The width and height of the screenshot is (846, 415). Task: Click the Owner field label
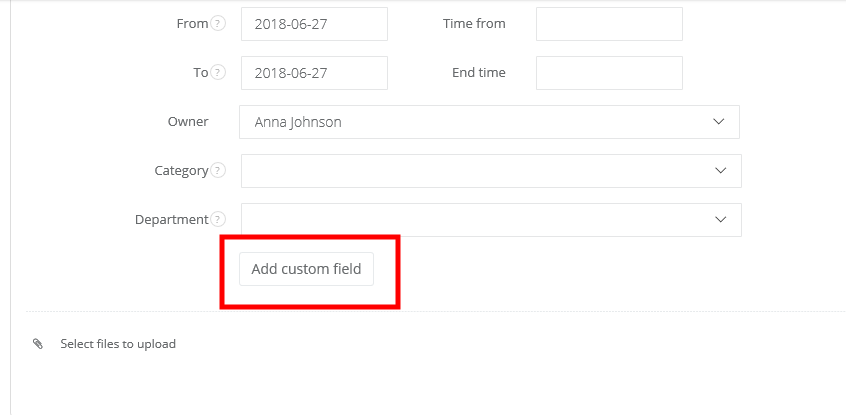pos(188,122)
